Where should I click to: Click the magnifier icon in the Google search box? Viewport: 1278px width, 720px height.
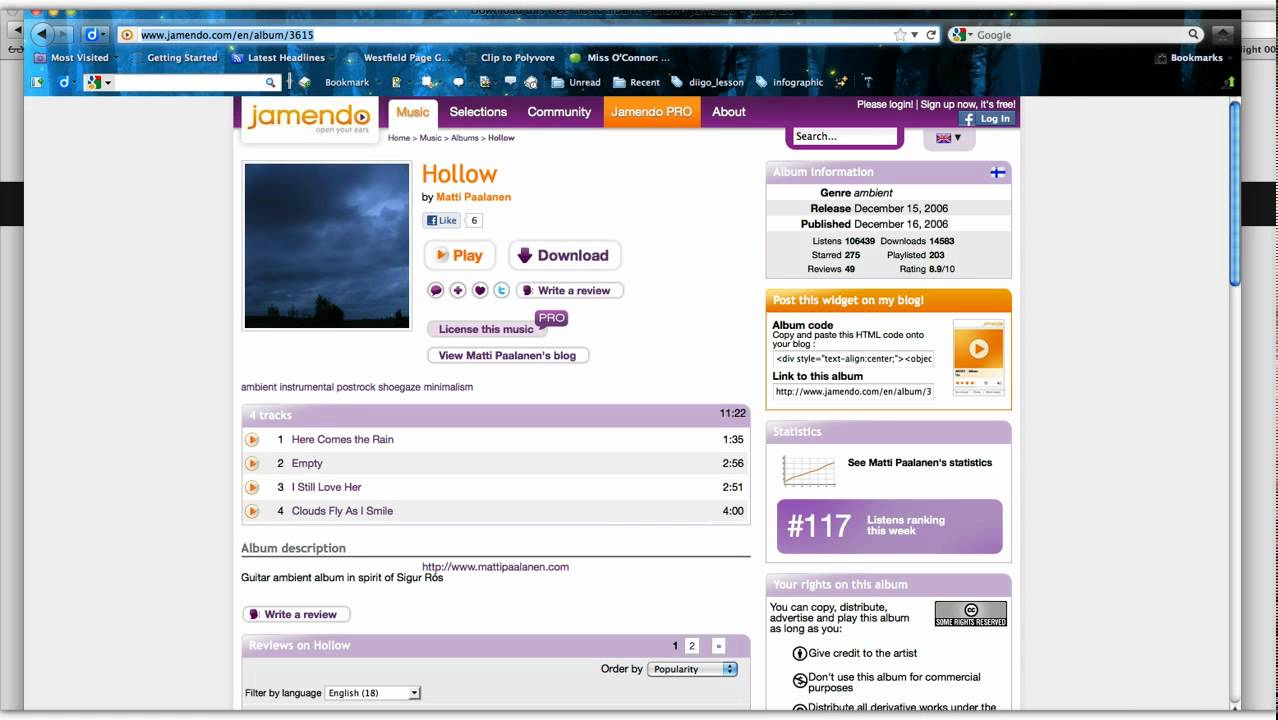tap(1194, 34)
